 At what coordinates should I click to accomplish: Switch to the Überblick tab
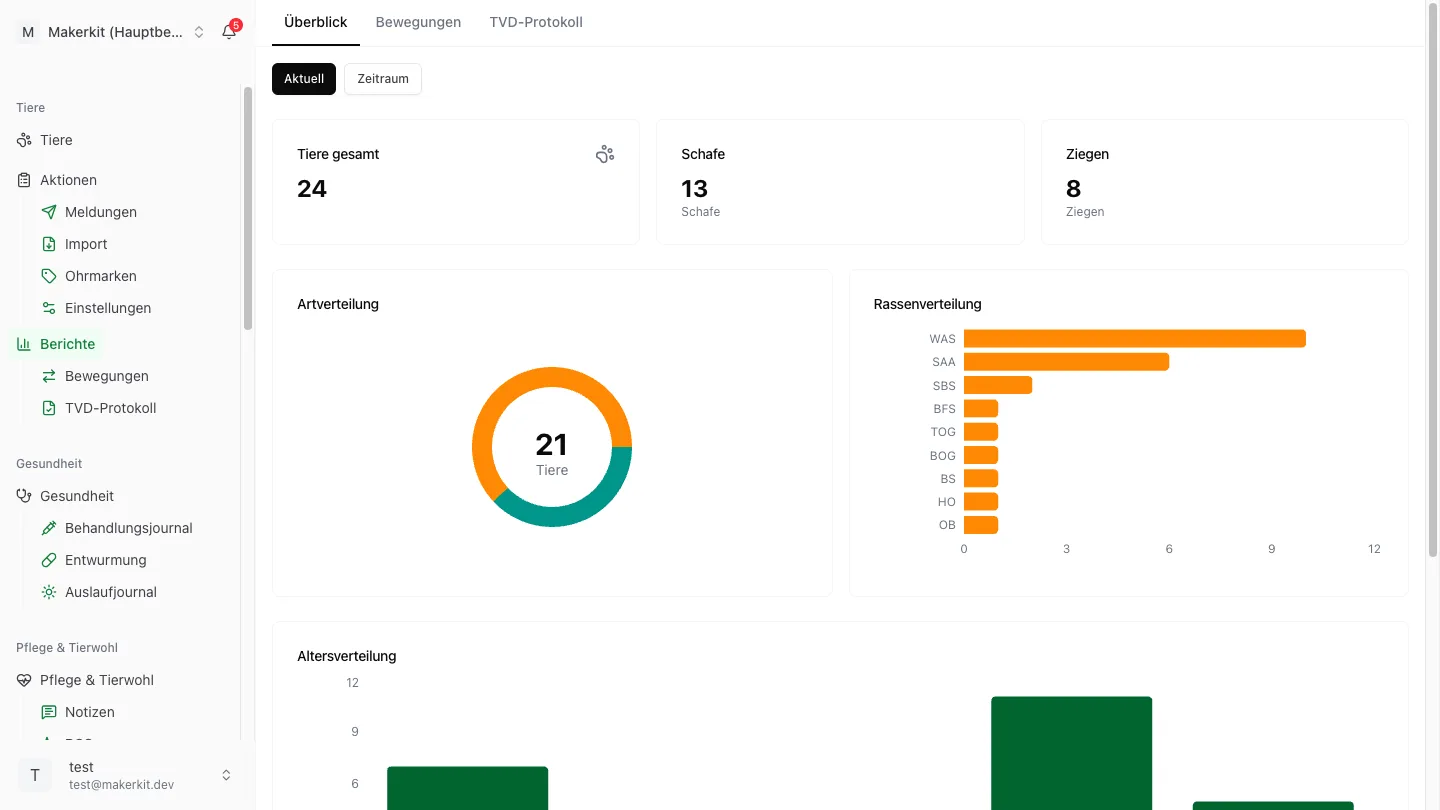316,22
